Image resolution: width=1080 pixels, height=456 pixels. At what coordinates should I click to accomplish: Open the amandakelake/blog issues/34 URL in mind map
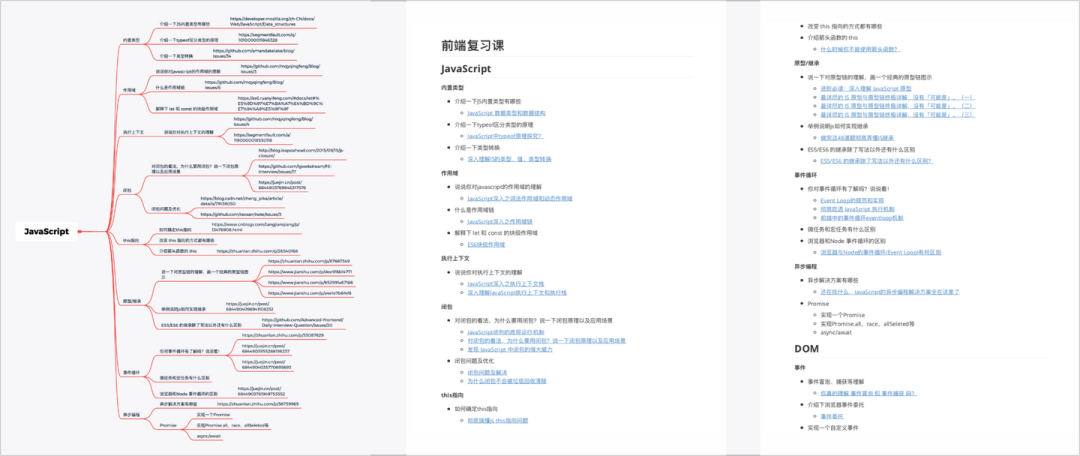pos(253,53)
